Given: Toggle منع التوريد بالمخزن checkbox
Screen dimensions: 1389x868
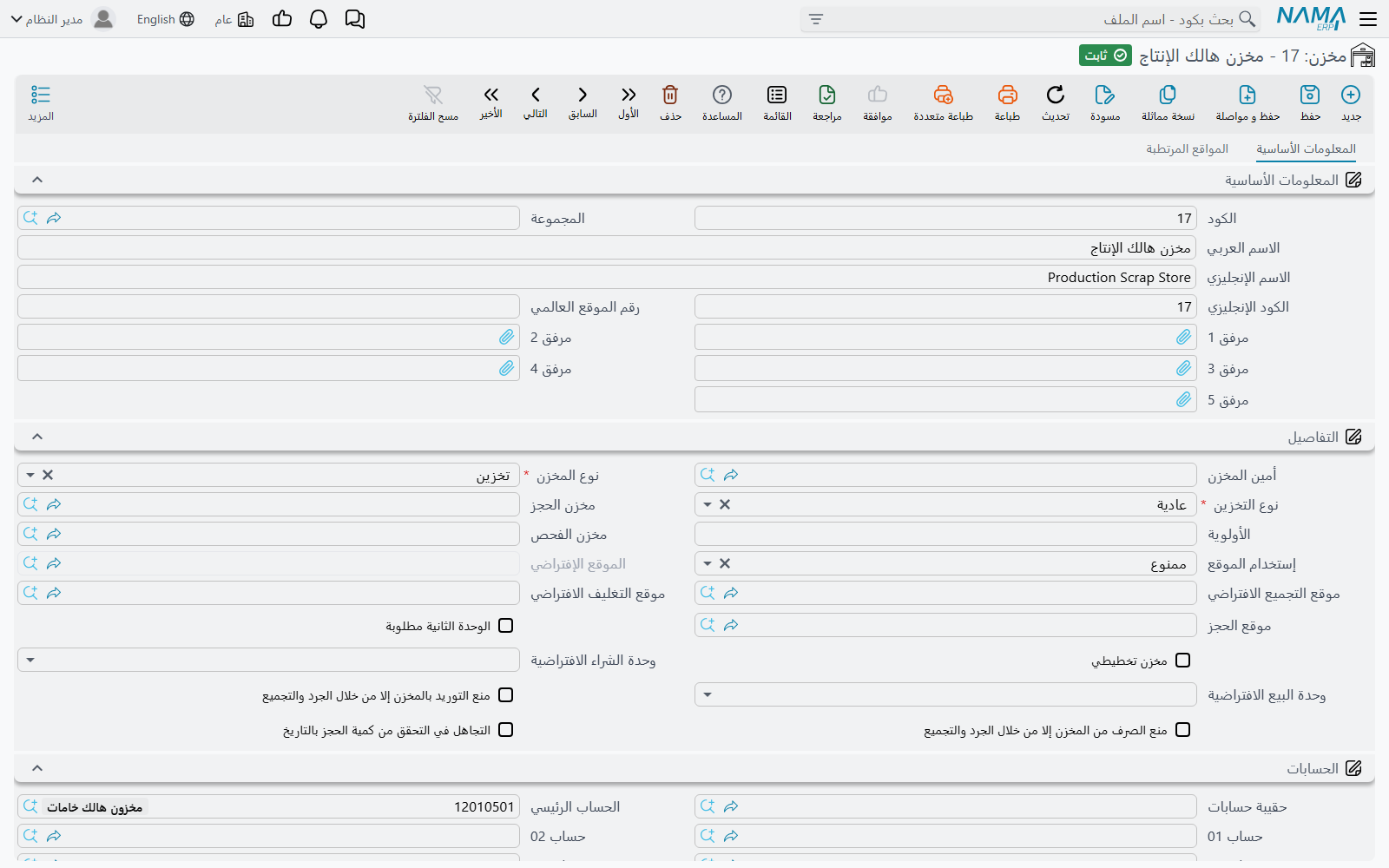Looking at the screenshot, I should [x=506, y=695].
